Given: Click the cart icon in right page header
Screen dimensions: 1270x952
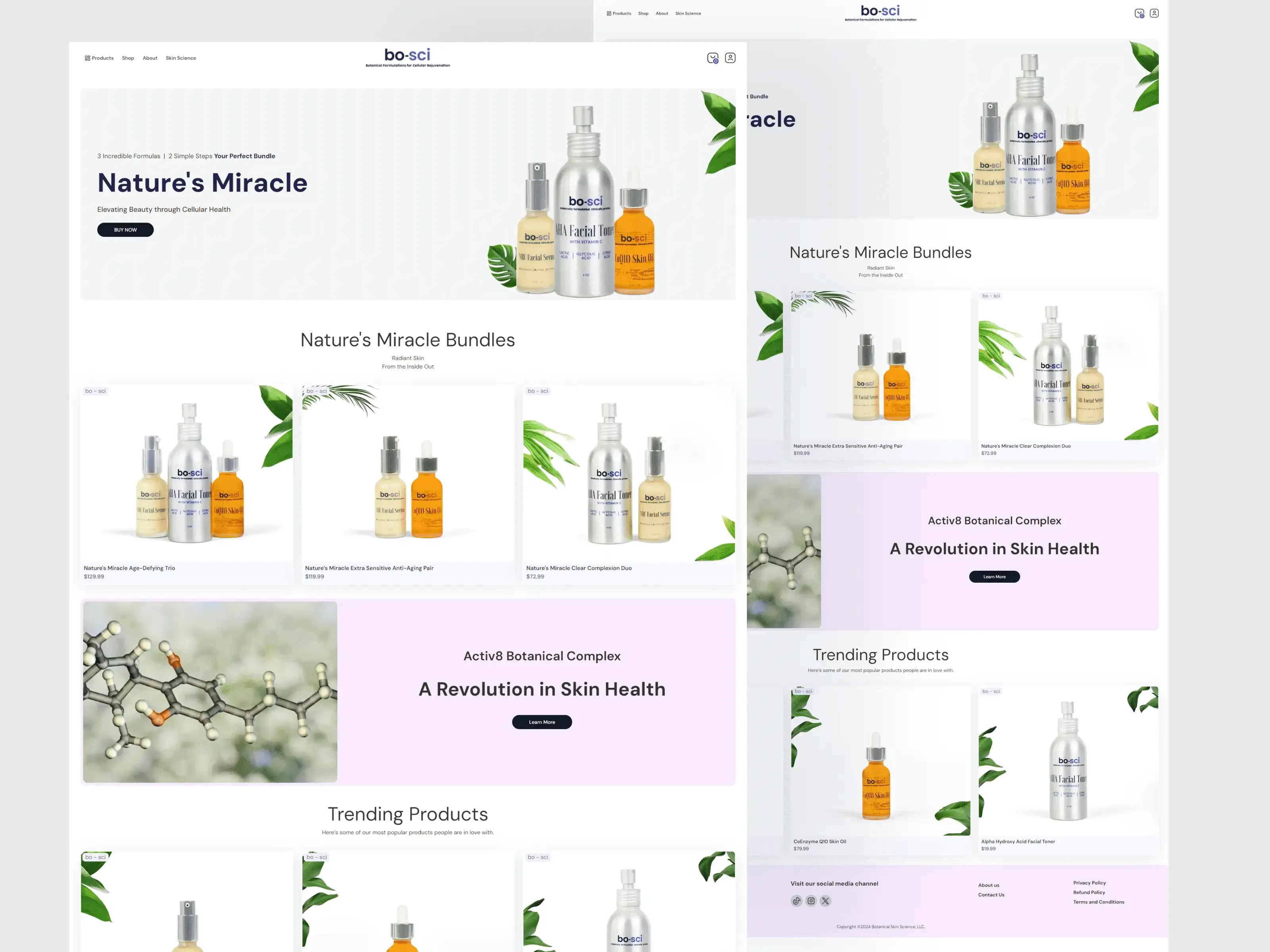Looking at the screenshot, I should (x=1139, y=13).
